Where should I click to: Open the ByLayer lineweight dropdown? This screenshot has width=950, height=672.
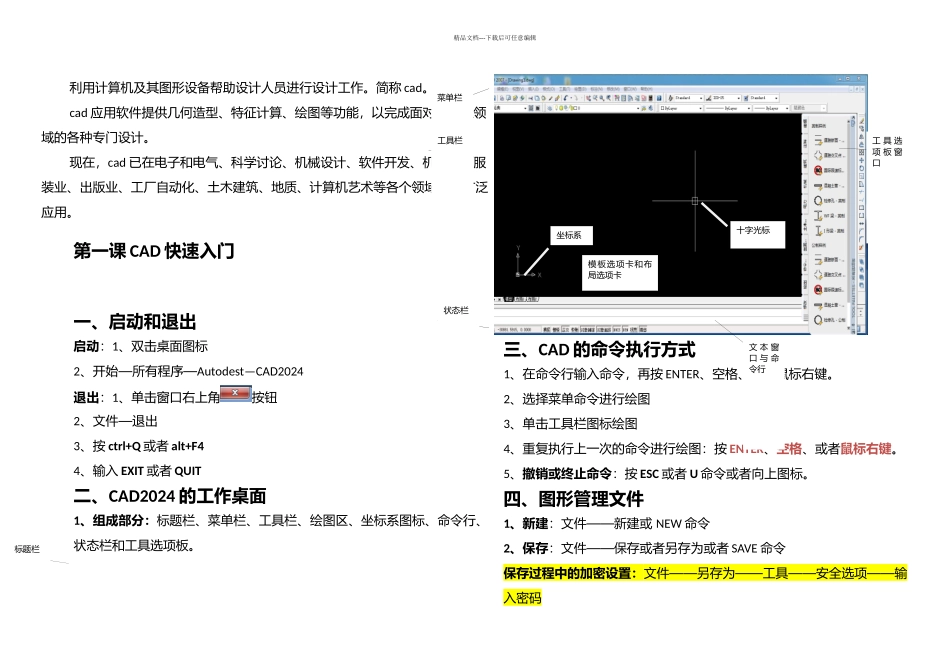point(787,108)
